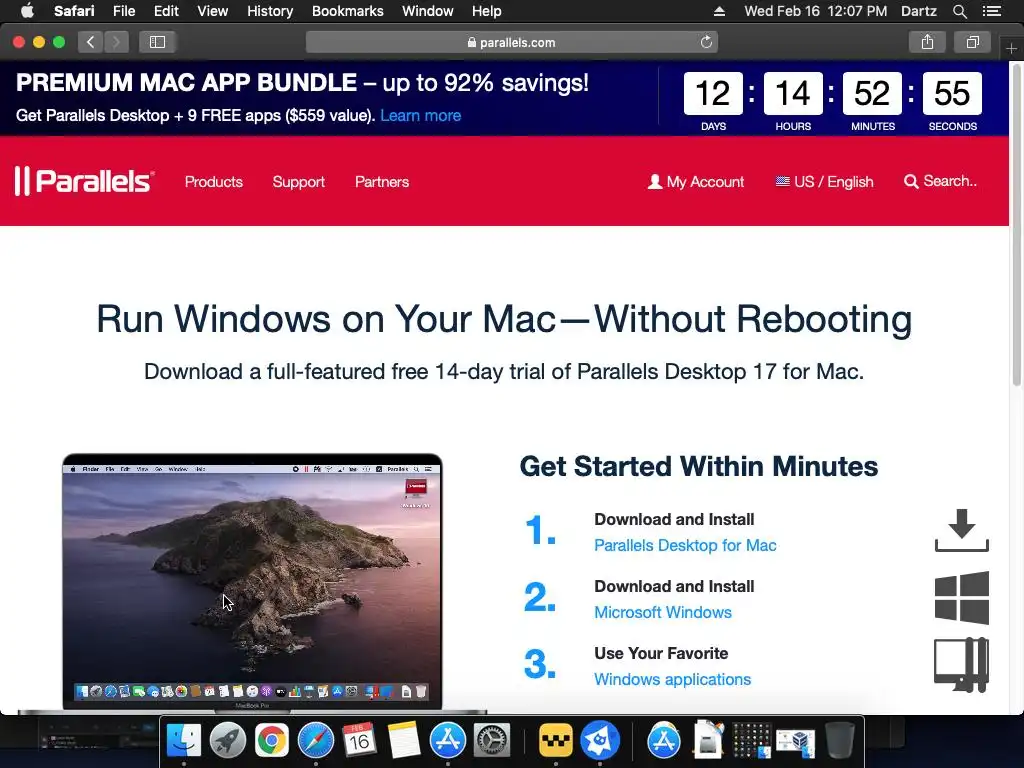
Task: Click the HOURS countdown box
Action: 793,93
